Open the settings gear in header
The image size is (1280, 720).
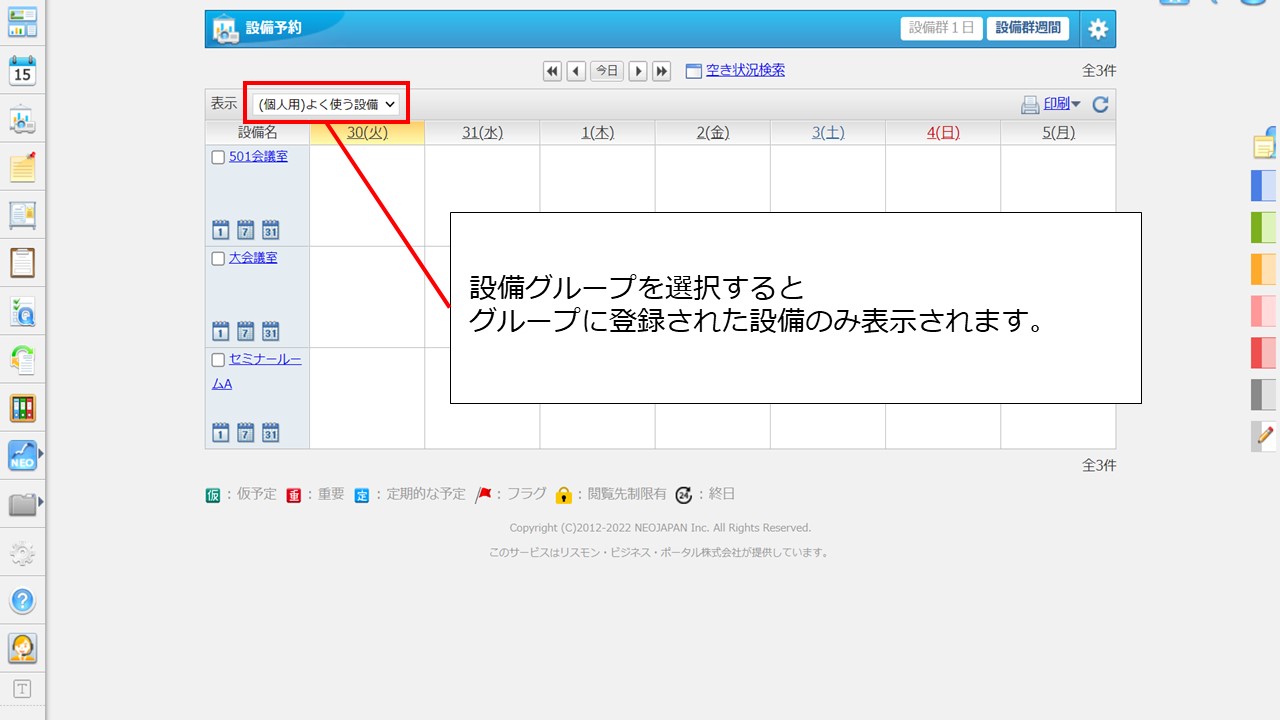(x=1098, y=29)
